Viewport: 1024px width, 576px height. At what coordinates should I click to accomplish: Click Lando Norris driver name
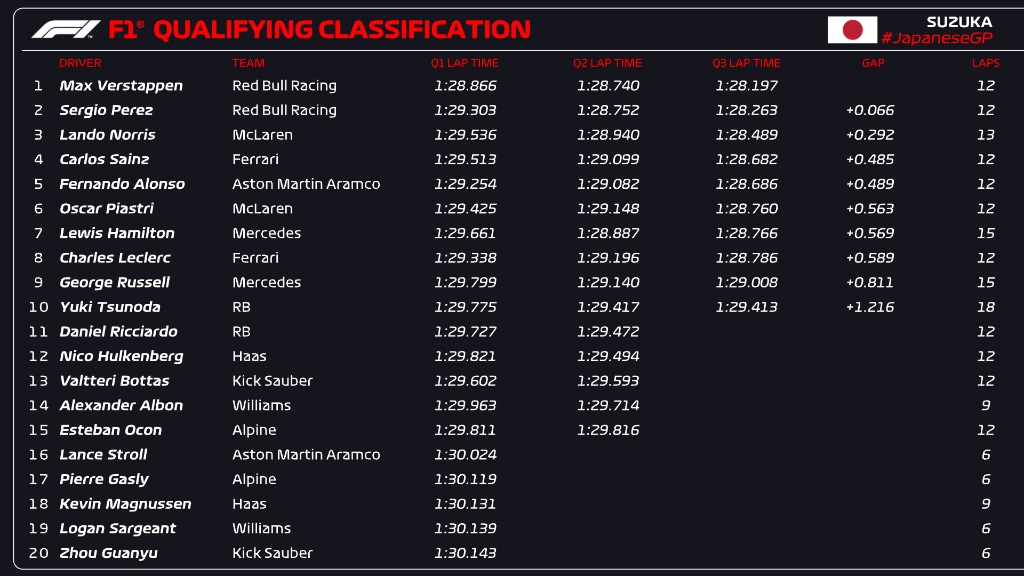tap(107, 135)
